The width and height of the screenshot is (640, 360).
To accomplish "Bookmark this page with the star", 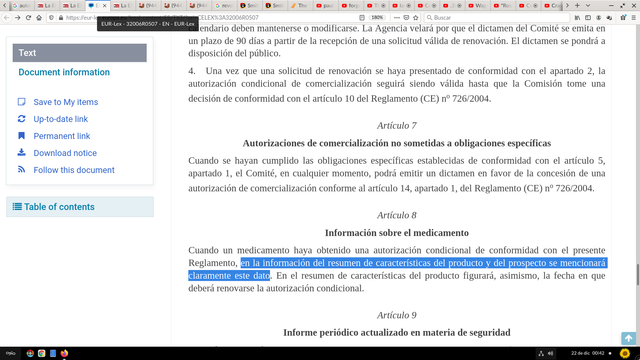I will (416, 18).
